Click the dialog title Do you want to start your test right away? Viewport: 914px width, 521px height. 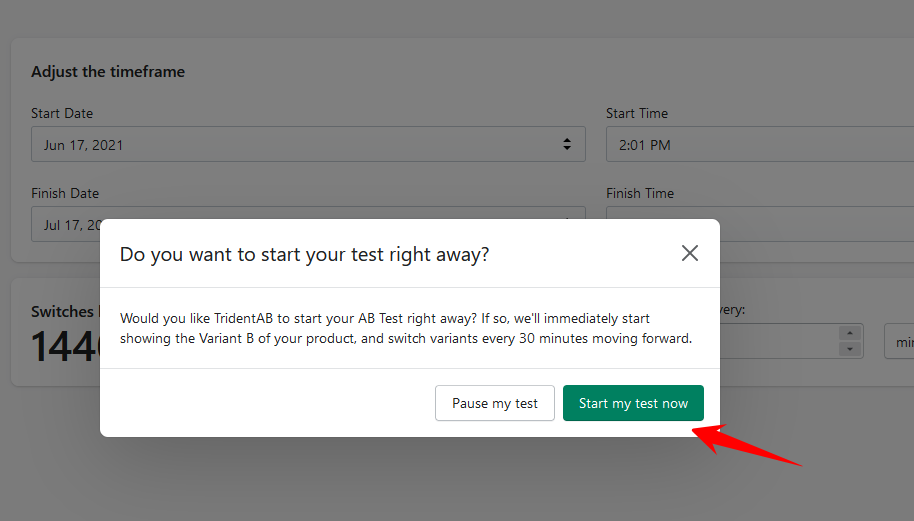(304, 255)
